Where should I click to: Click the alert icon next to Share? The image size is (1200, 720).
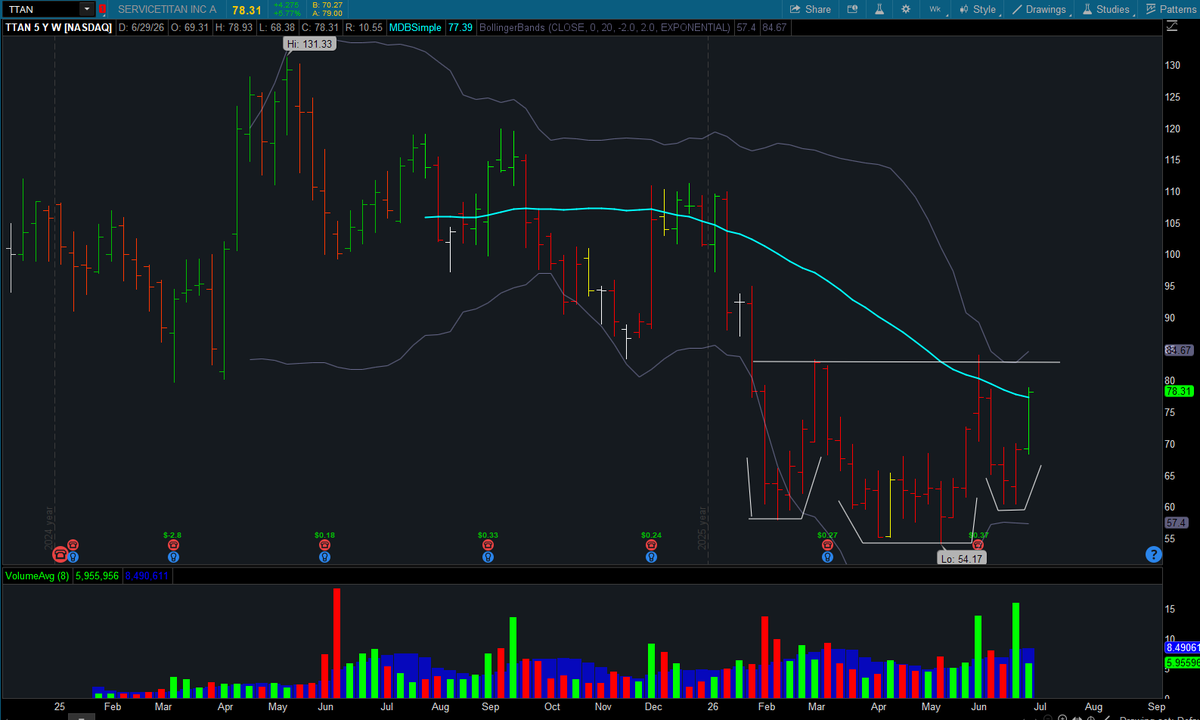[851, 9]
